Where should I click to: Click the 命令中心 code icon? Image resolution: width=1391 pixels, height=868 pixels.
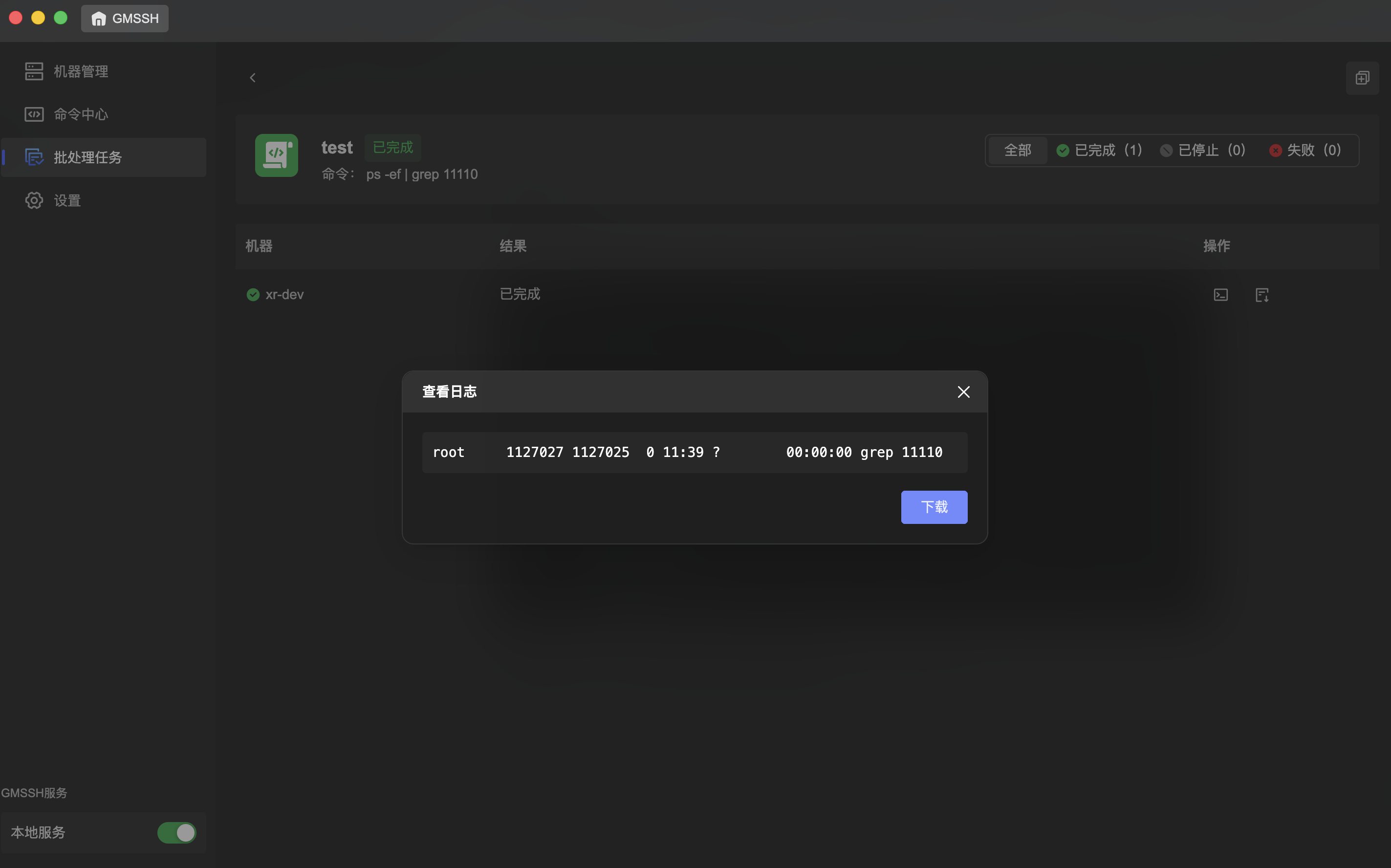tap(34, 114)
